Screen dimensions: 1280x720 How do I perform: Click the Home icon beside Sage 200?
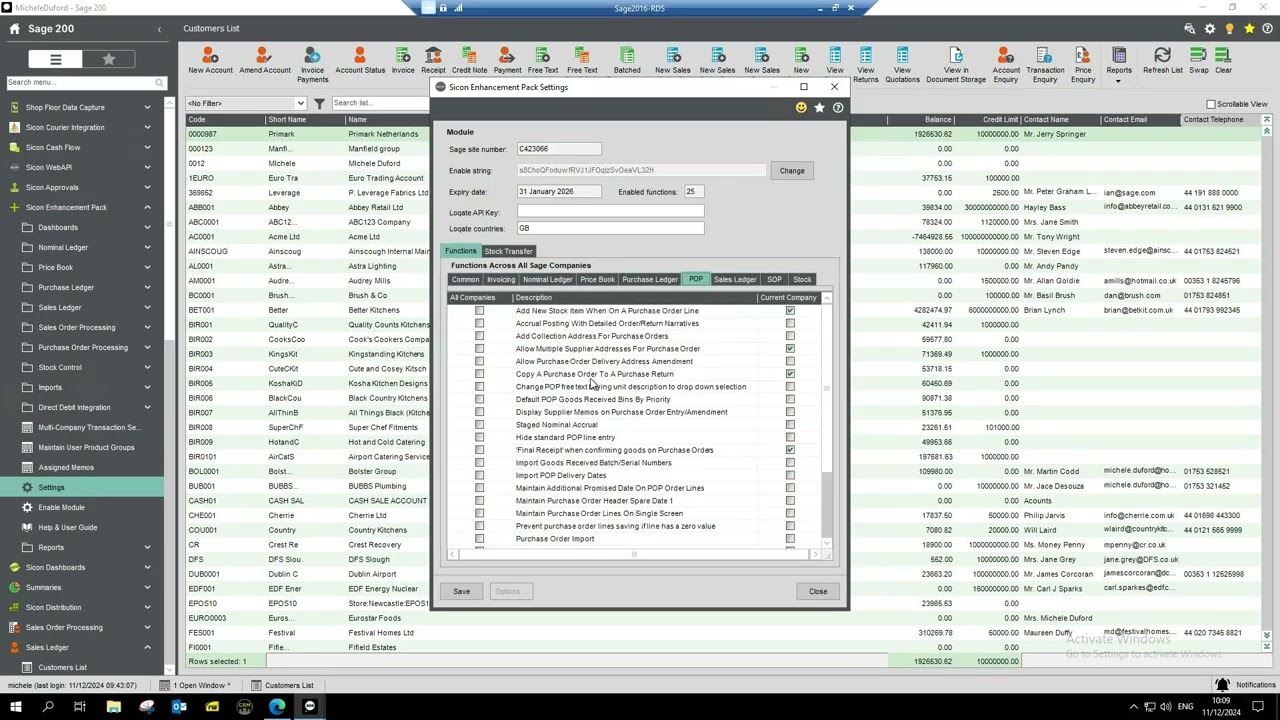coord(14,28)
